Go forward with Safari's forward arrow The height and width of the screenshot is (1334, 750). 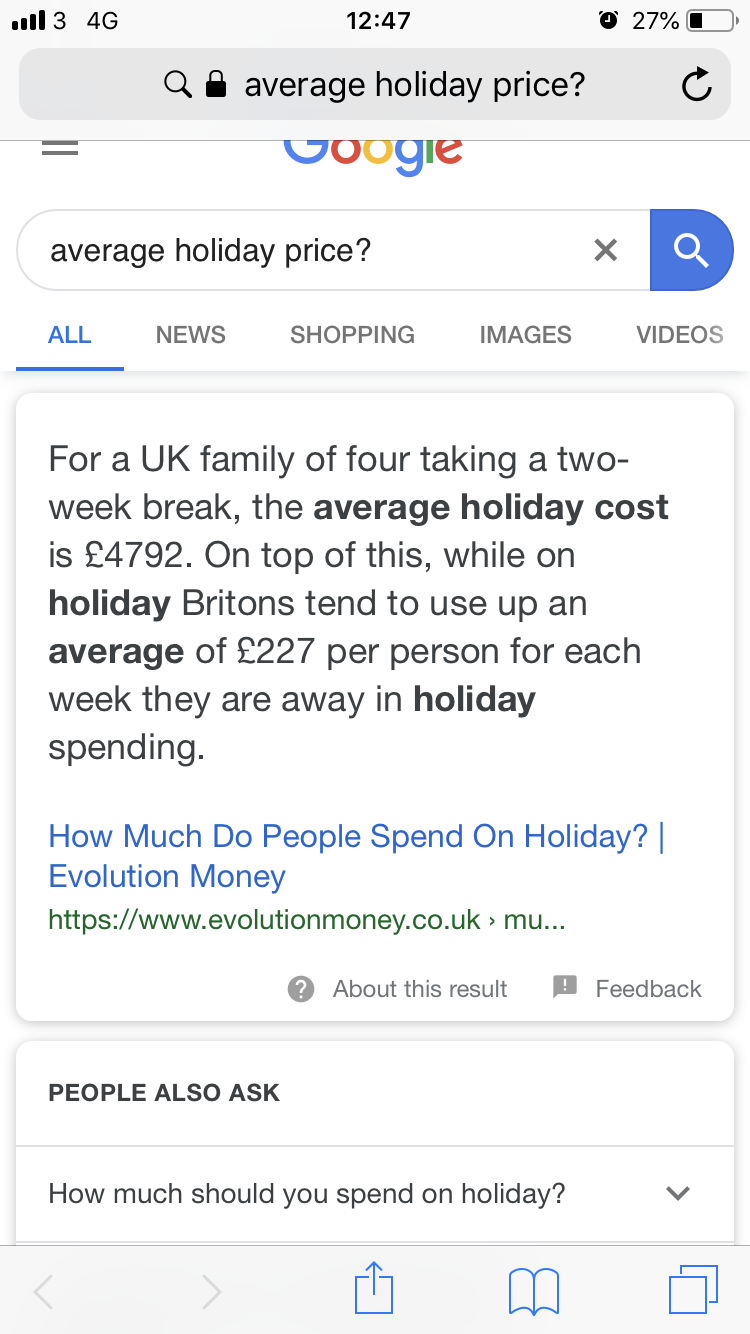(x=211, y=1291)
